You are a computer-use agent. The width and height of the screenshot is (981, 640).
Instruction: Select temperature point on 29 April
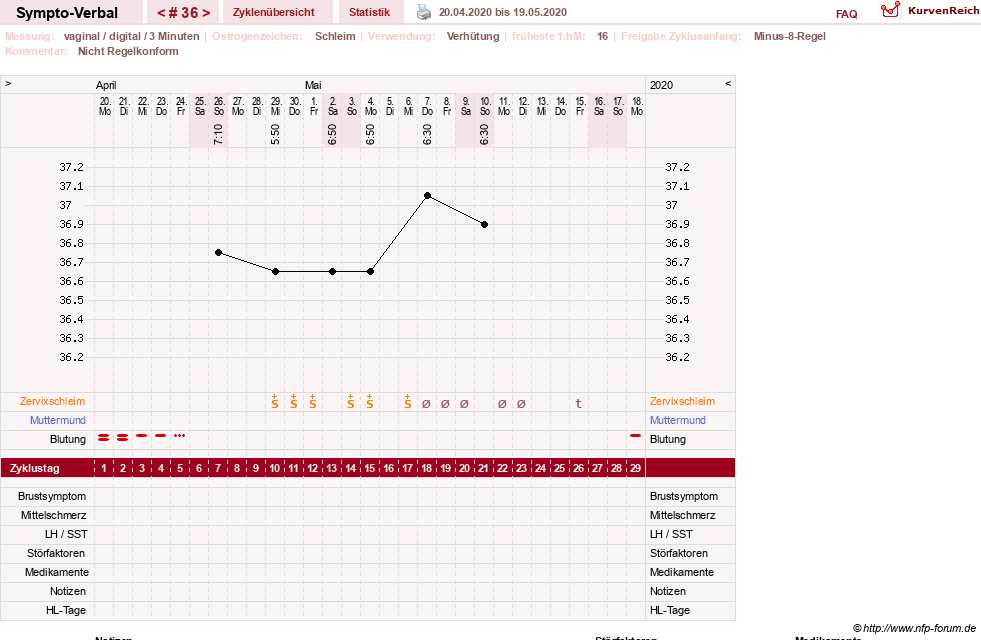[x=275, y=272]
